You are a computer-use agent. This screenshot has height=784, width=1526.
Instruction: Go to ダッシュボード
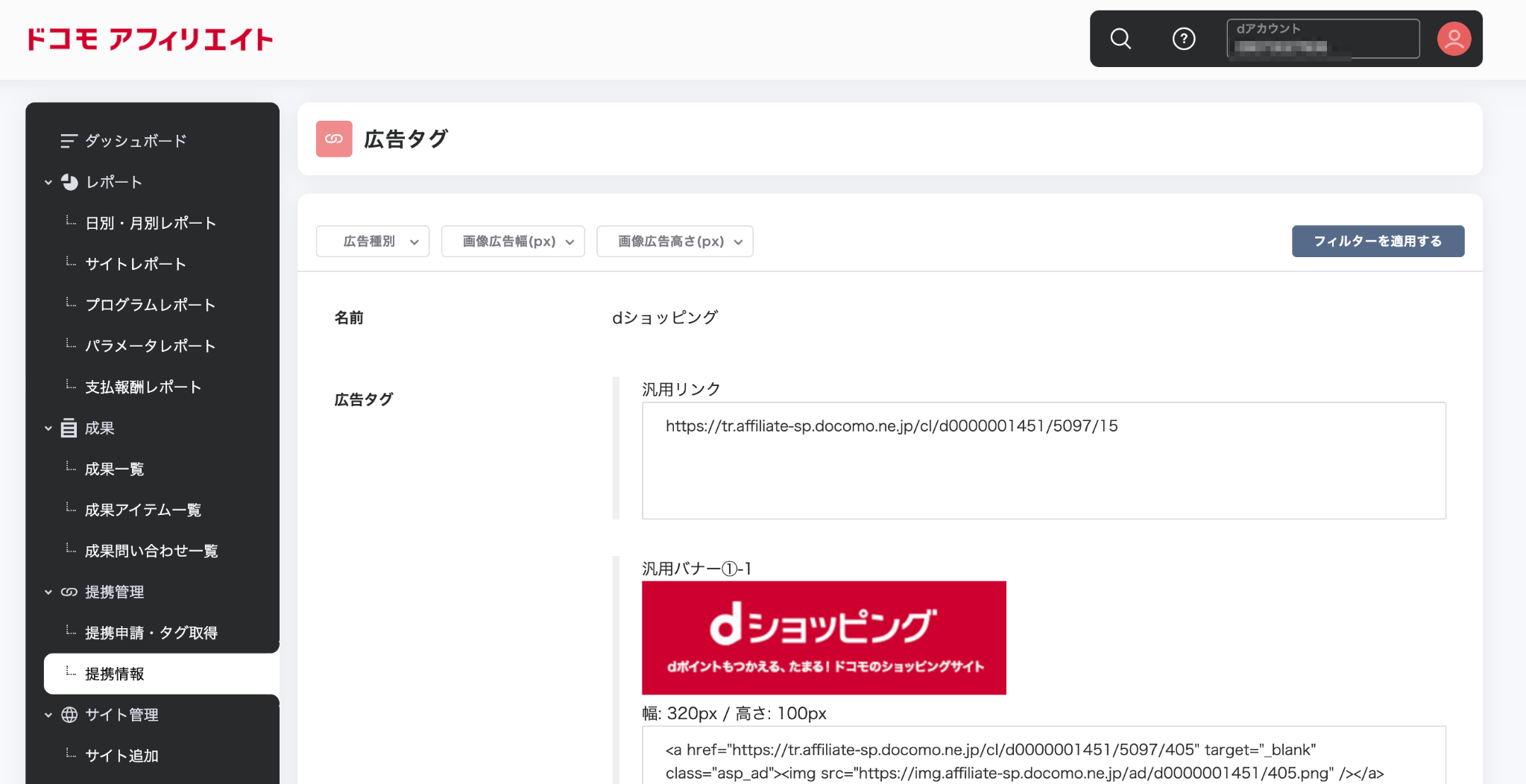point(136,141)
